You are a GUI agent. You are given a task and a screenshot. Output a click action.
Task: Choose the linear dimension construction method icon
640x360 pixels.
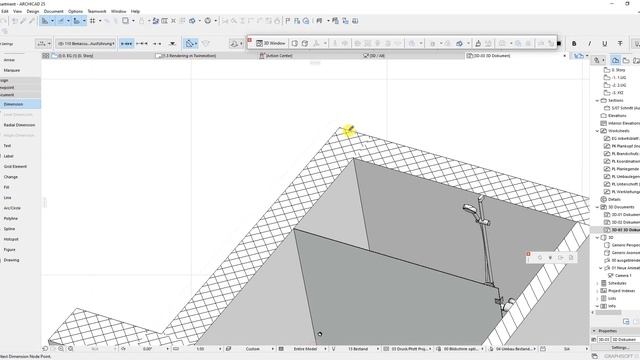pyautogui.click(x=127, y=43)
